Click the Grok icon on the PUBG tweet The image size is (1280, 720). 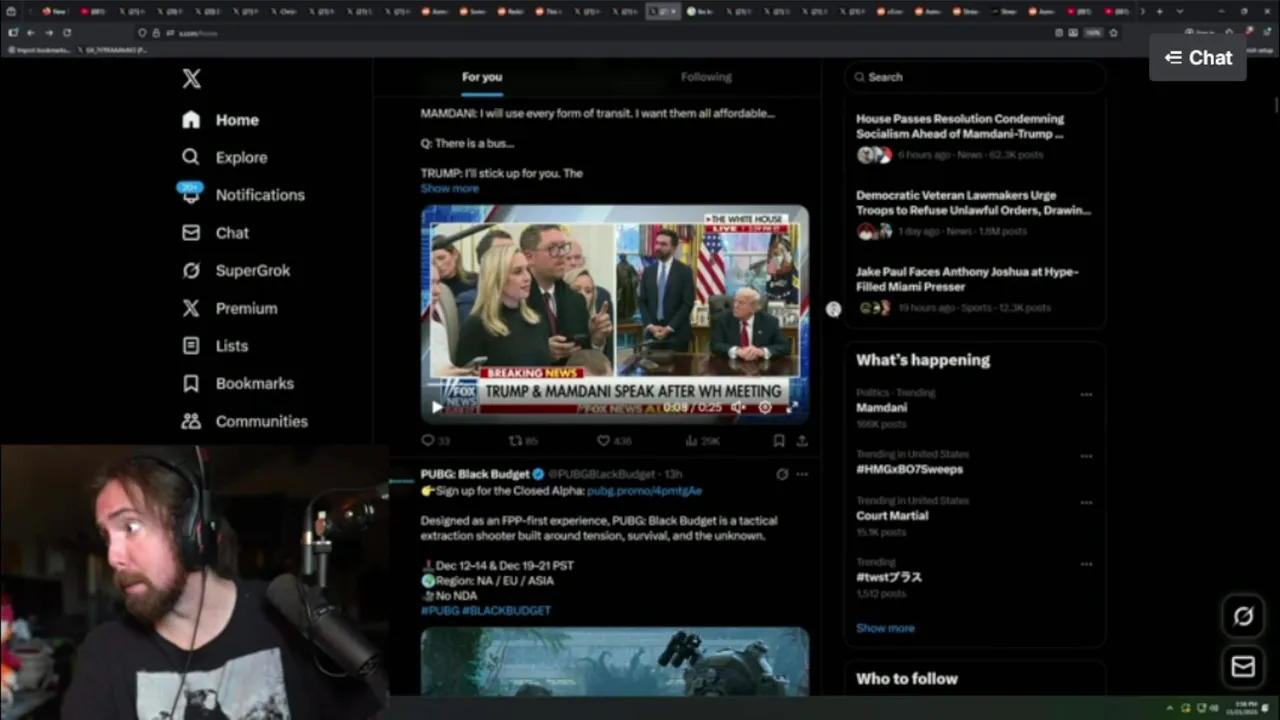click(x=782, y=474)
